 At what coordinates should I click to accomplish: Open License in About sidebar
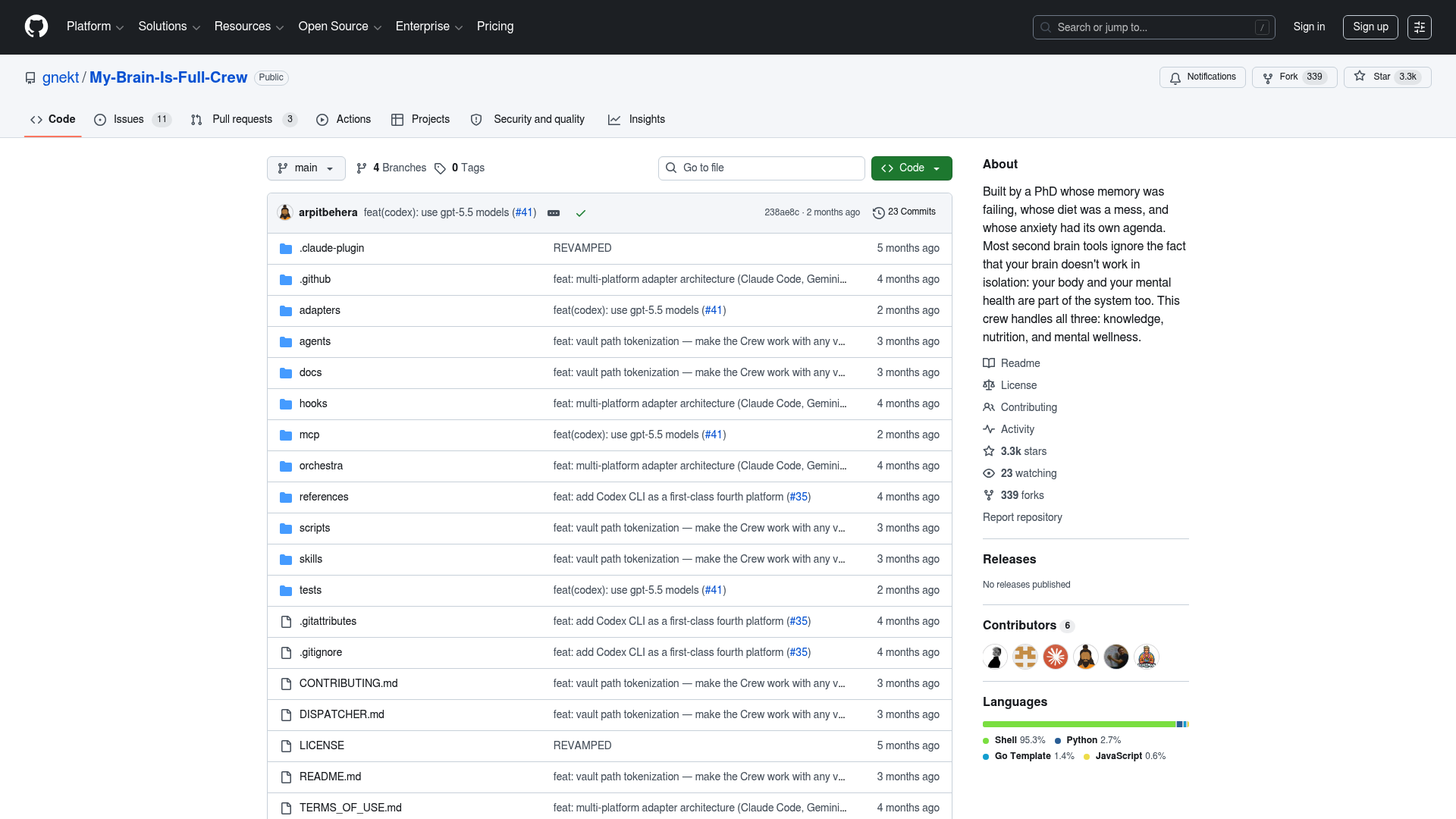[1010, 385]
